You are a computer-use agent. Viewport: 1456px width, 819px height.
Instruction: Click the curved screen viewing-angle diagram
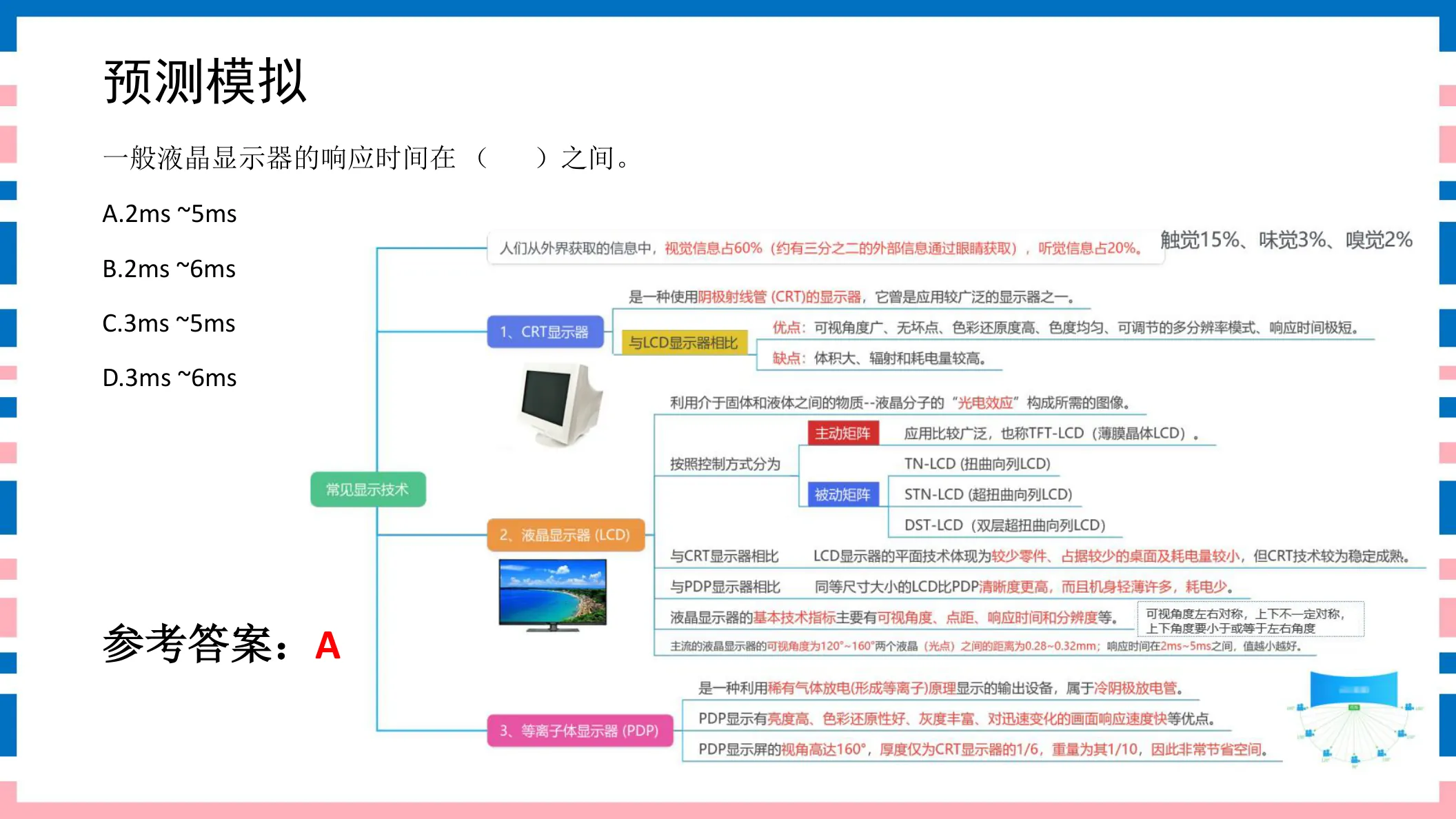(x=1354, y=719)
